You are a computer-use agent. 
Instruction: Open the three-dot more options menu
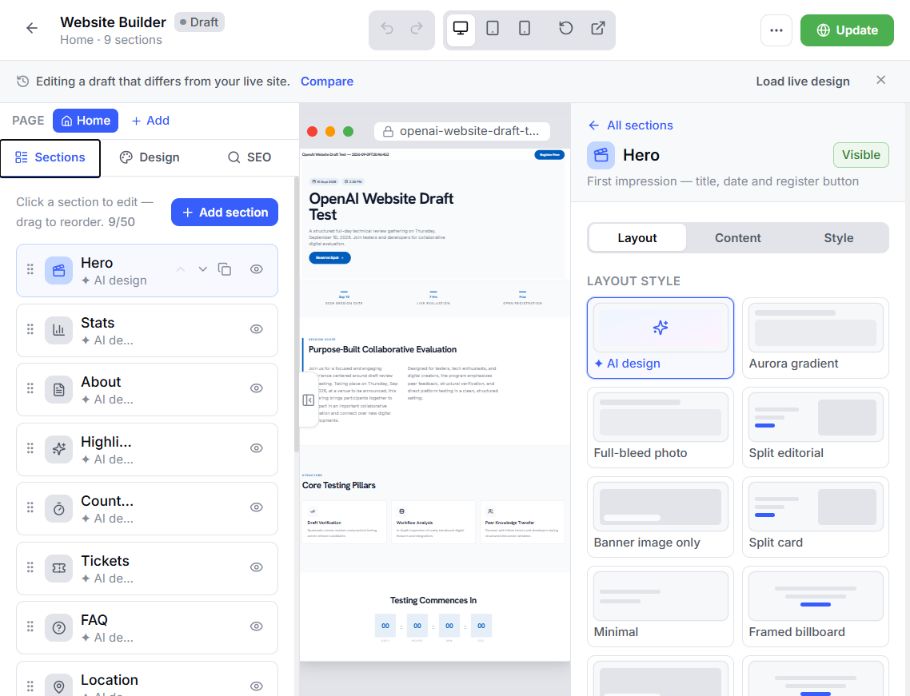[x=776, y=30]
